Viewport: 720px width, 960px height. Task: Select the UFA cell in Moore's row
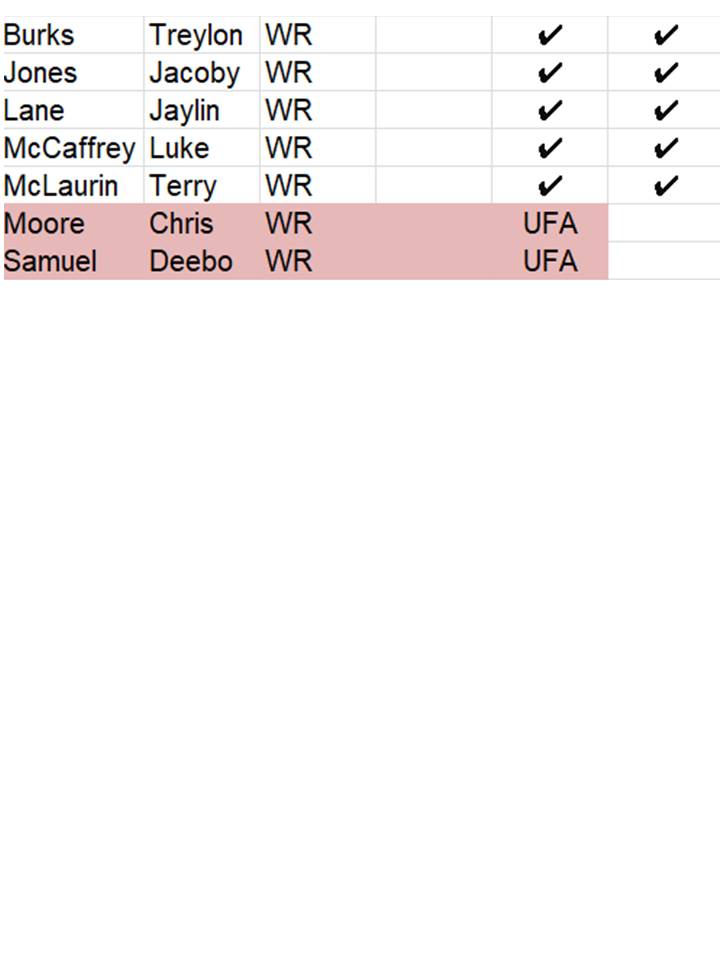pyautogui.click(x=550, y=223)
